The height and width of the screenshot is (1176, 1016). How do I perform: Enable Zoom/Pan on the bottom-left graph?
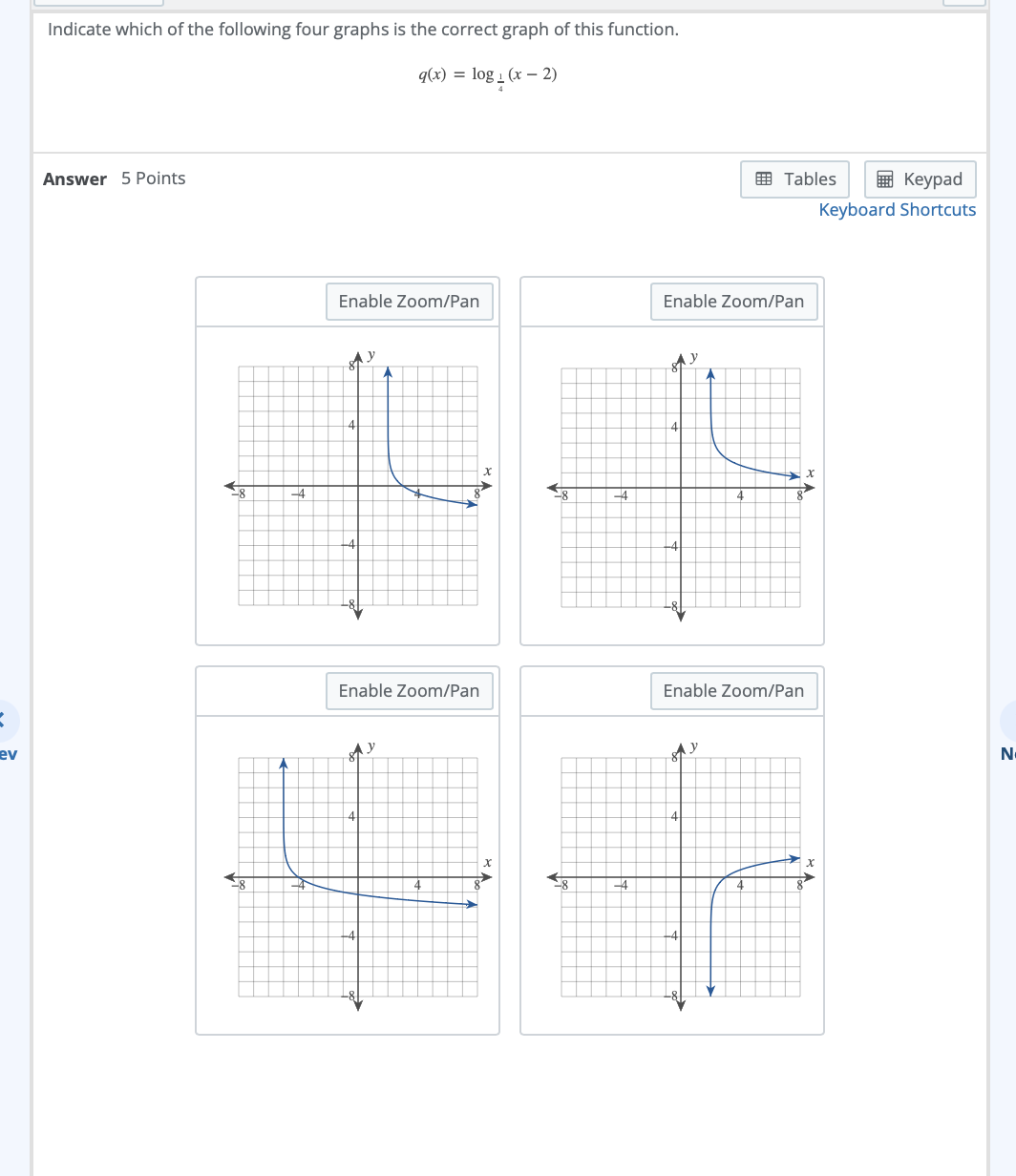click(410, 690)
